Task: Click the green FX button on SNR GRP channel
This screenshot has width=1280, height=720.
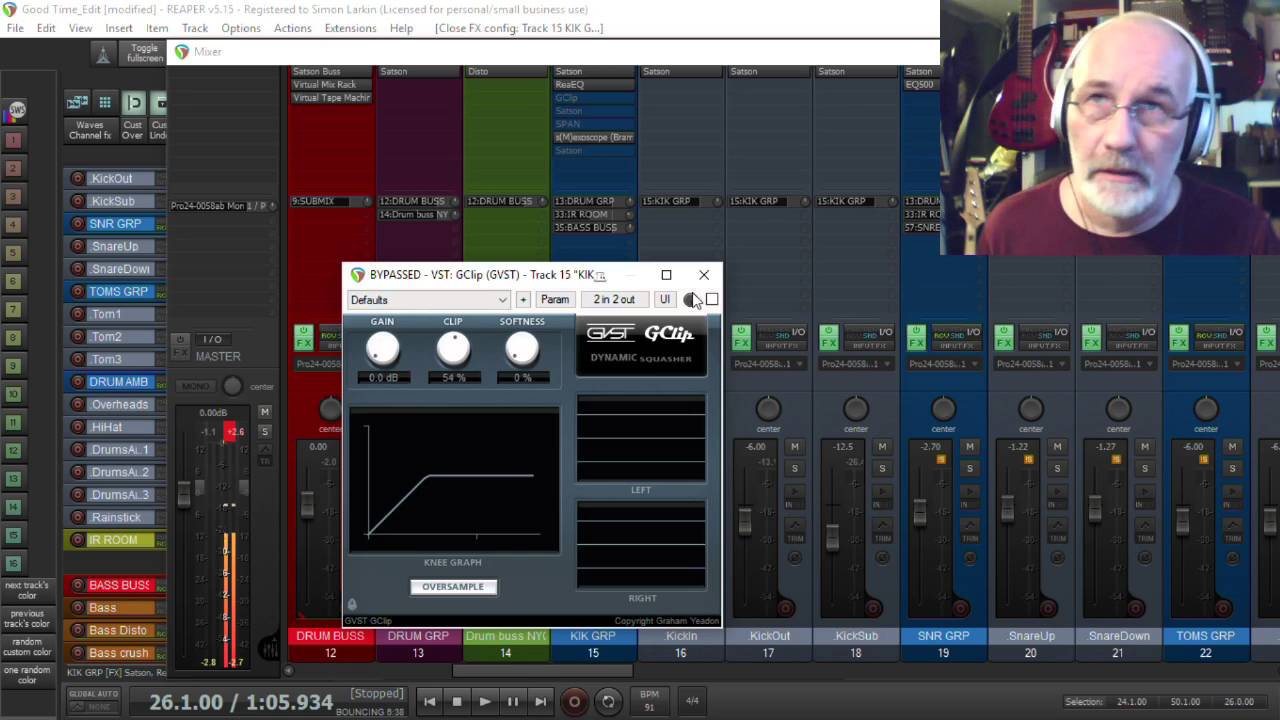Action: 916,338
